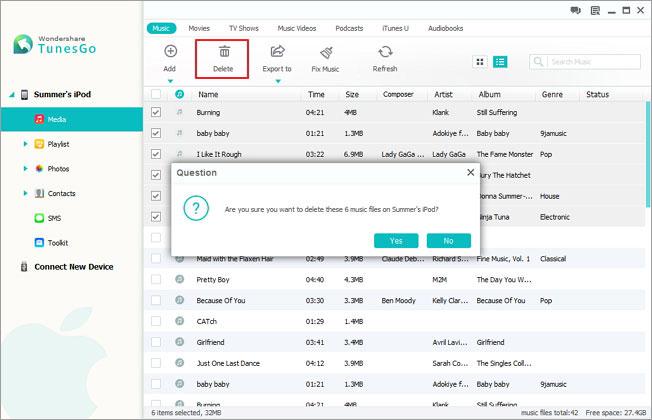
Task: Click the Fix Music icon
Action: coord(326,52)
